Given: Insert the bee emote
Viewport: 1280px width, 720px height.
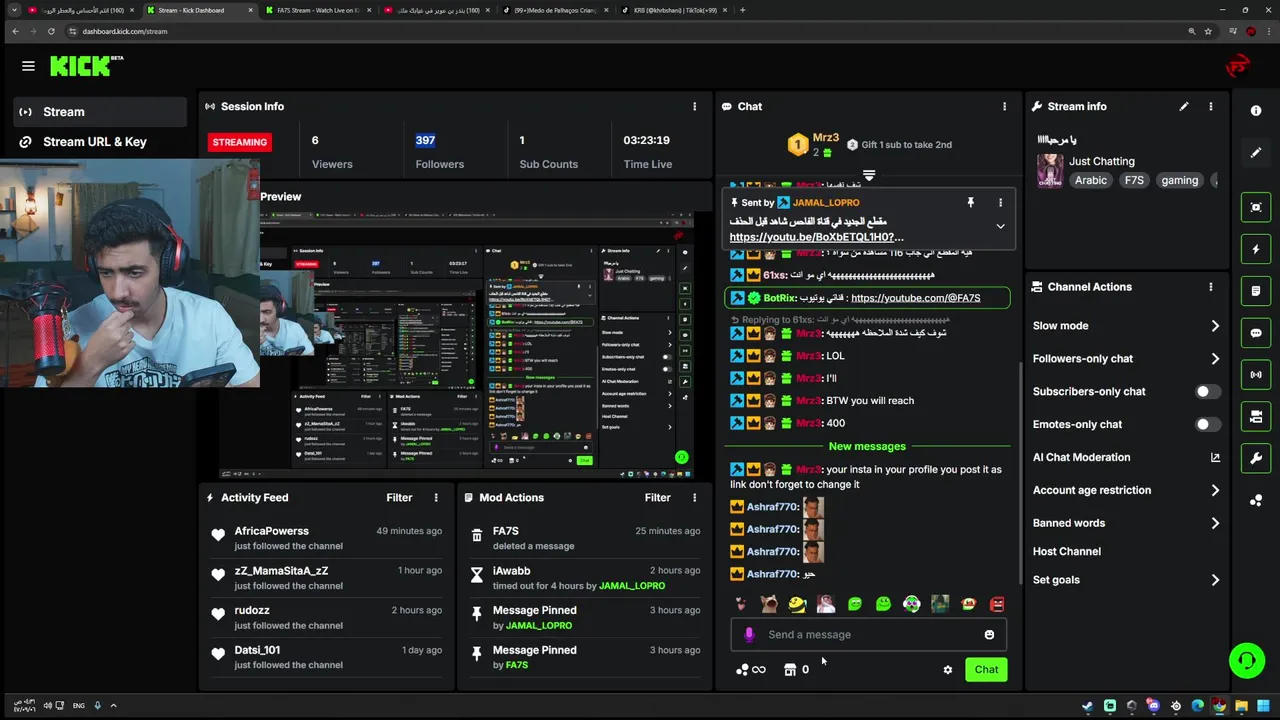Looking at the screenshot, I should [797, 604].
